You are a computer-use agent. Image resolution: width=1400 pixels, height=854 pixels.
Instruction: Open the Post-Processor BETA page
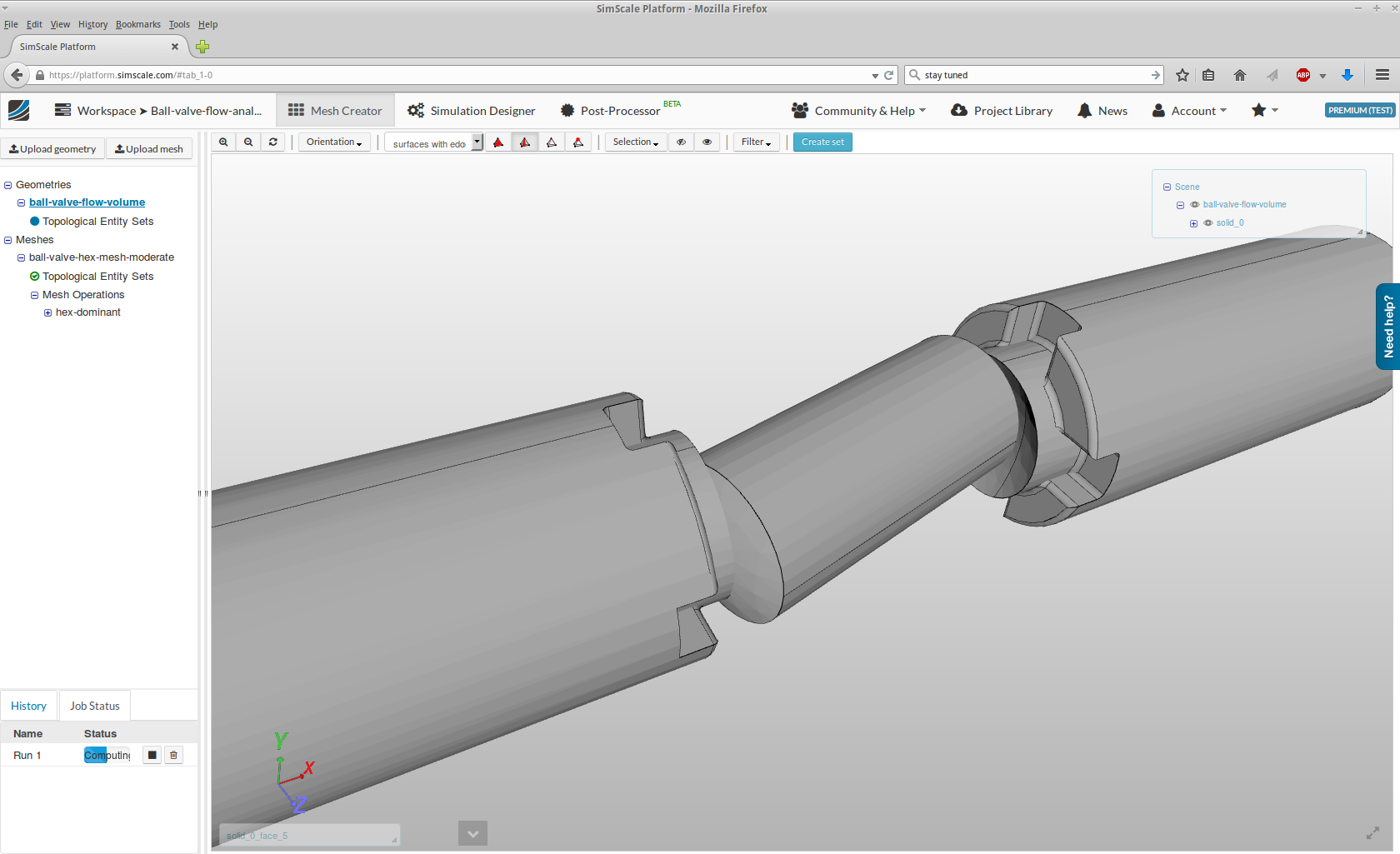pos(620,110)
